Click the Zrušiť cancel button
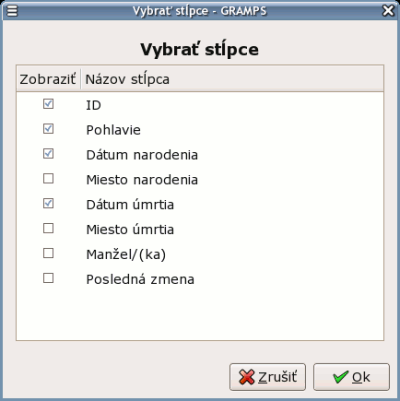400x401 pixels. (267, 377)
